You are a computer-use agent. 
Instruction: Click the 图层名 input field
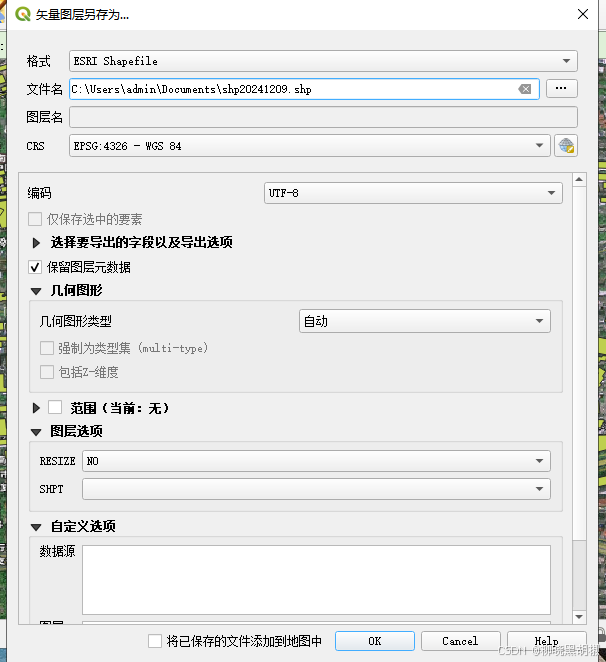click(x=323, y=117)
